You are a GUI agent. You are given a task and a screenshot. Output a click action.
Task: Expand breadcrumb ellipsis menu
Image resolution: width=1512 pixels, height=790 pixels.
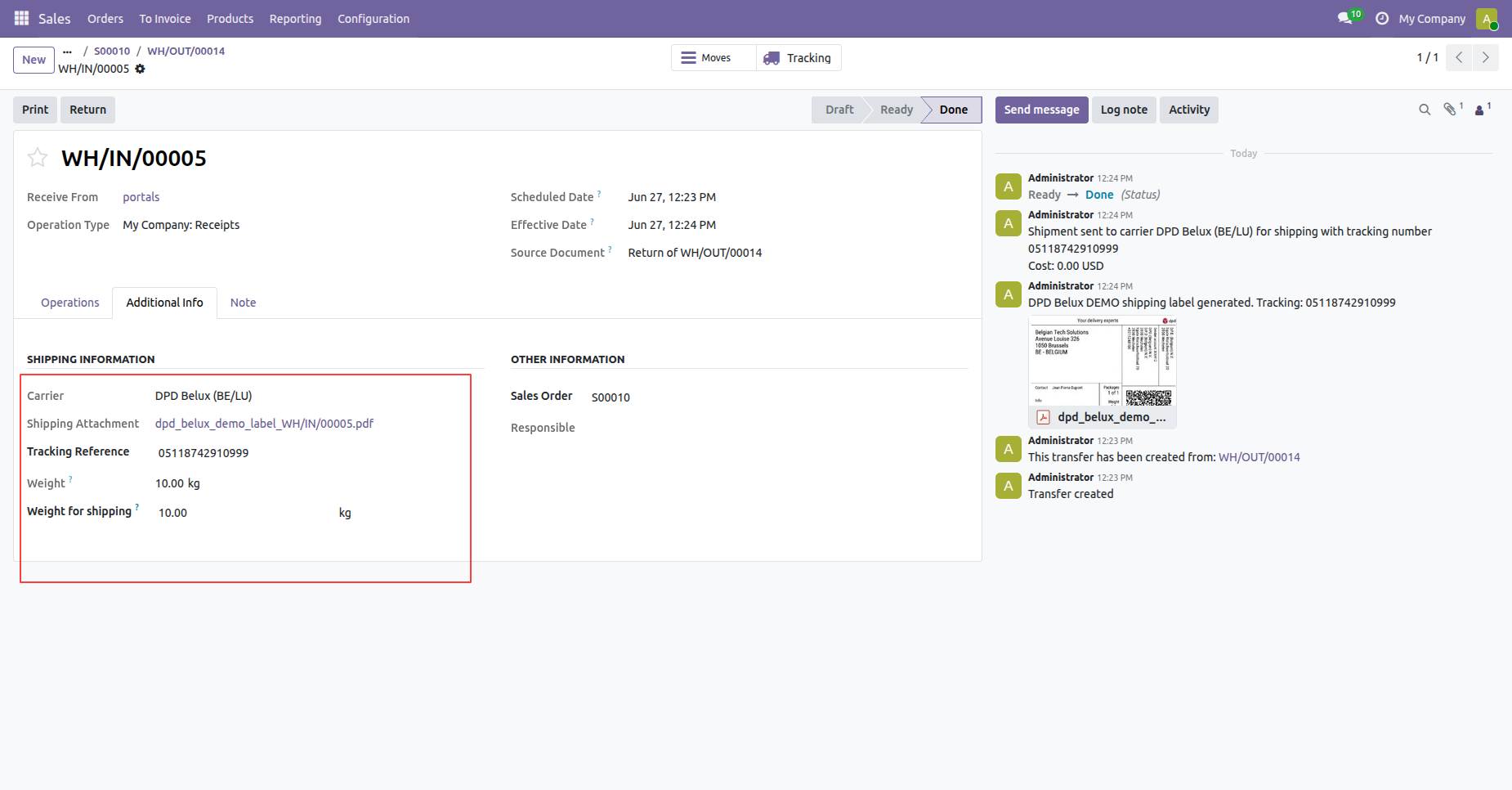[67, 51]
